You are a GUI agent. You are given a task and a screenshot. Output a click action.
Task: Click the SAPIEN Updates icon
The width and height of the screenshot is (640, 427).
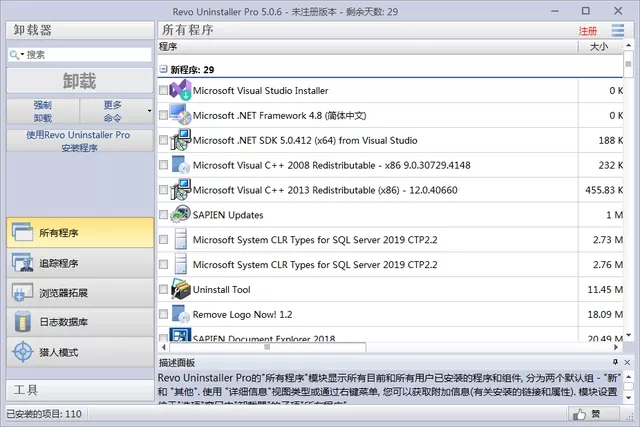180,215
